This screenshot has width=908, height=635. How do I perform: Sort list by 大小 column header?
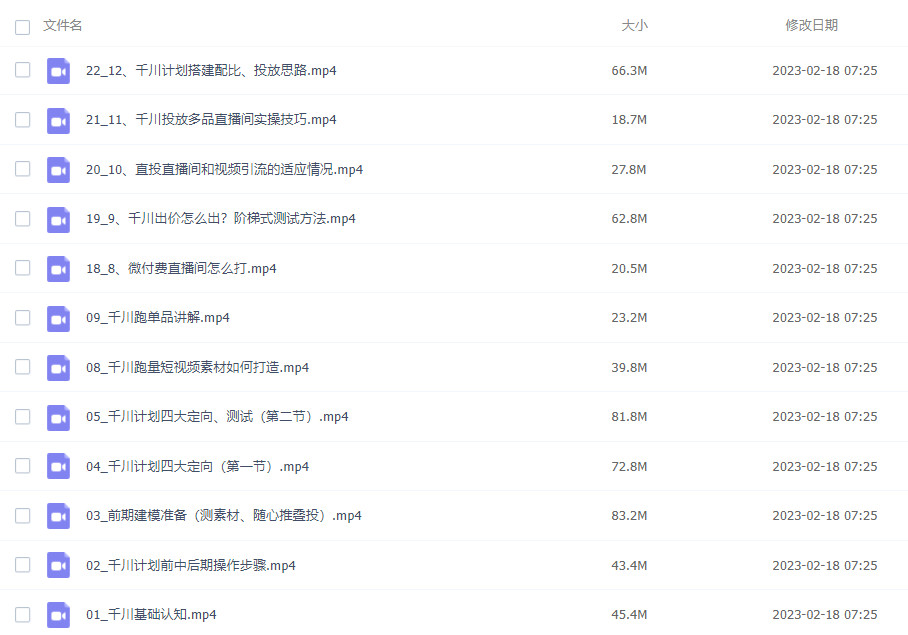[634, 26]
